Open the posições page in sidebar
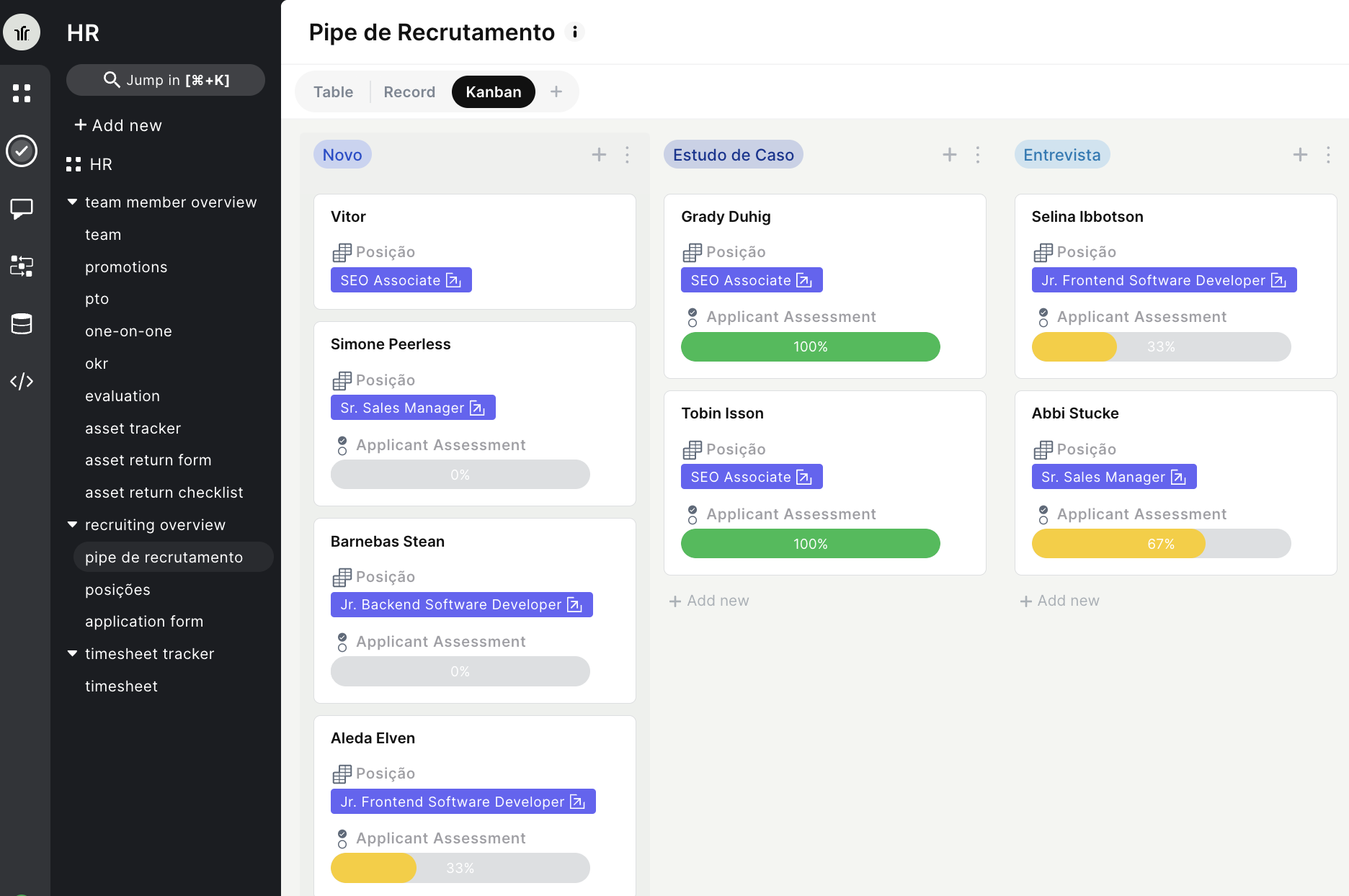 (117, 590)
